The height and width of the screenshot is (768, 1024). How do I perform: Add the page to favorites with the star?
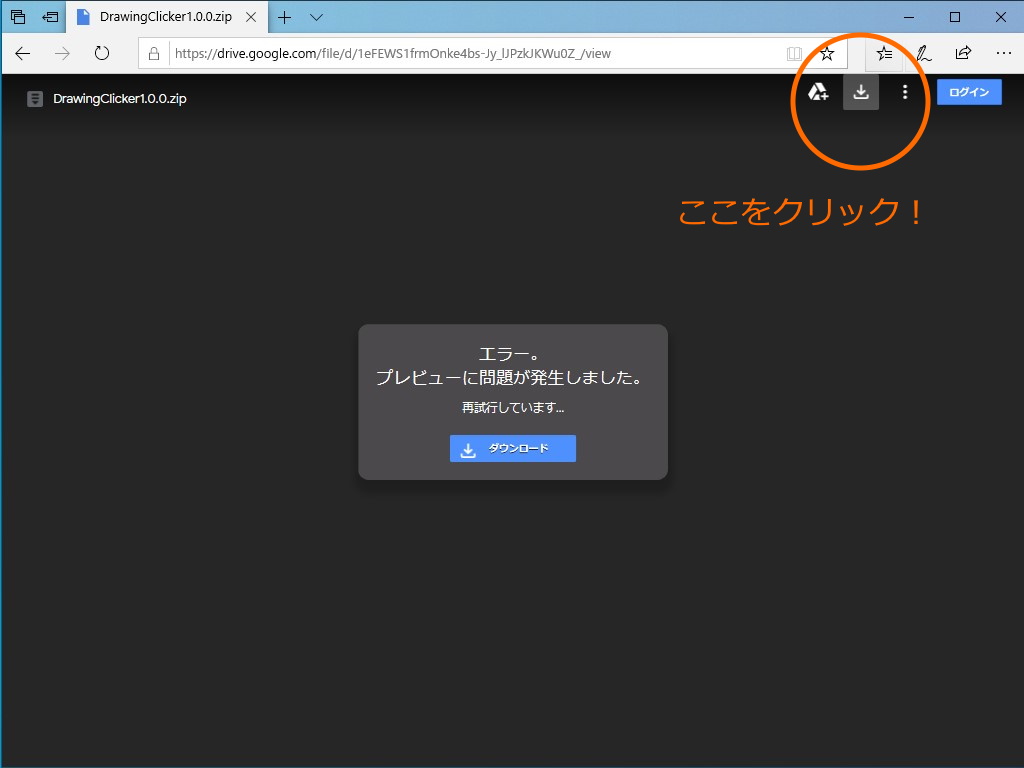pyautogui.click(x=826, y=54)
